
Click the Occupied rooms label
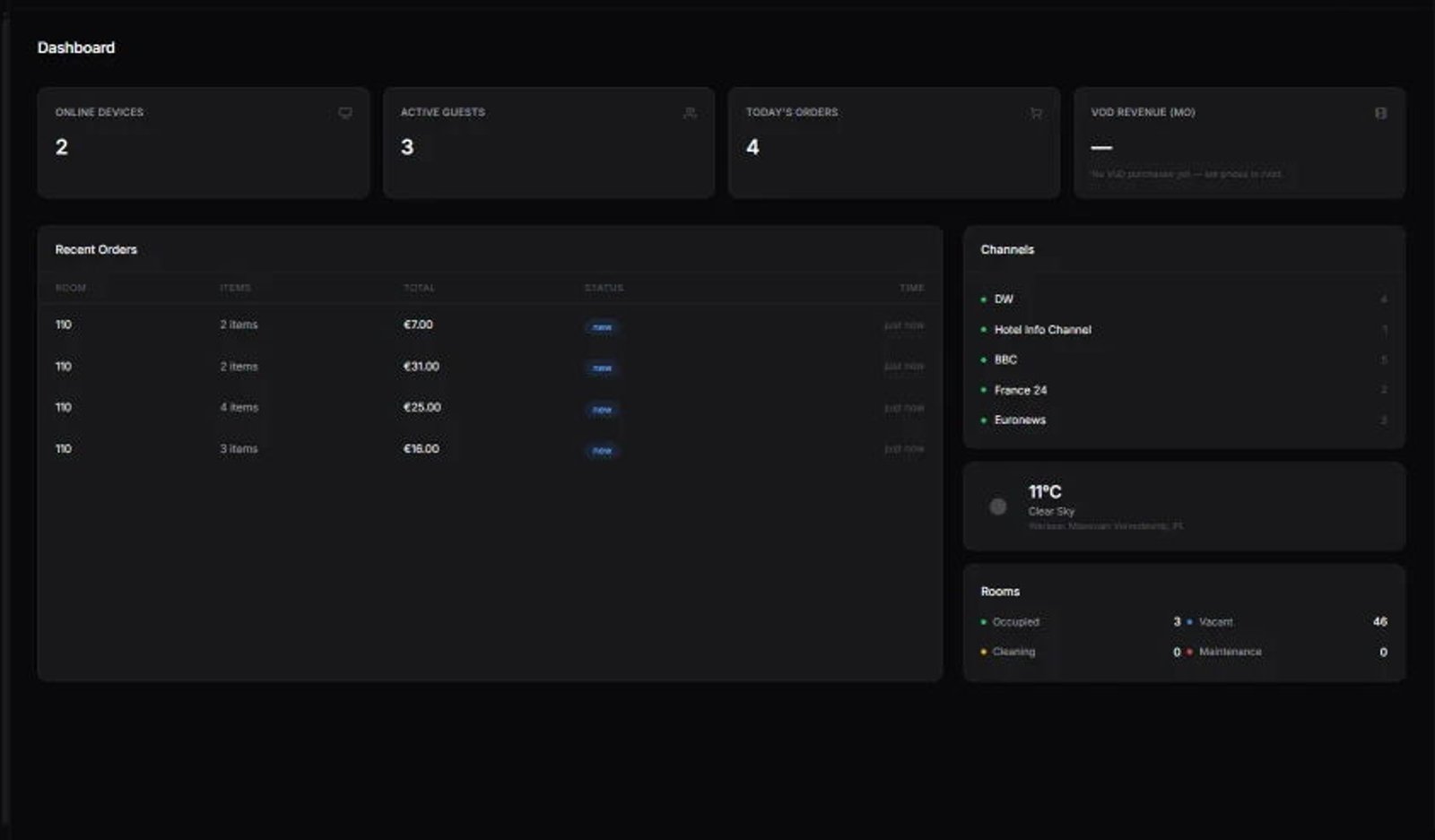pyautogui.click(x=1016, y=622)
